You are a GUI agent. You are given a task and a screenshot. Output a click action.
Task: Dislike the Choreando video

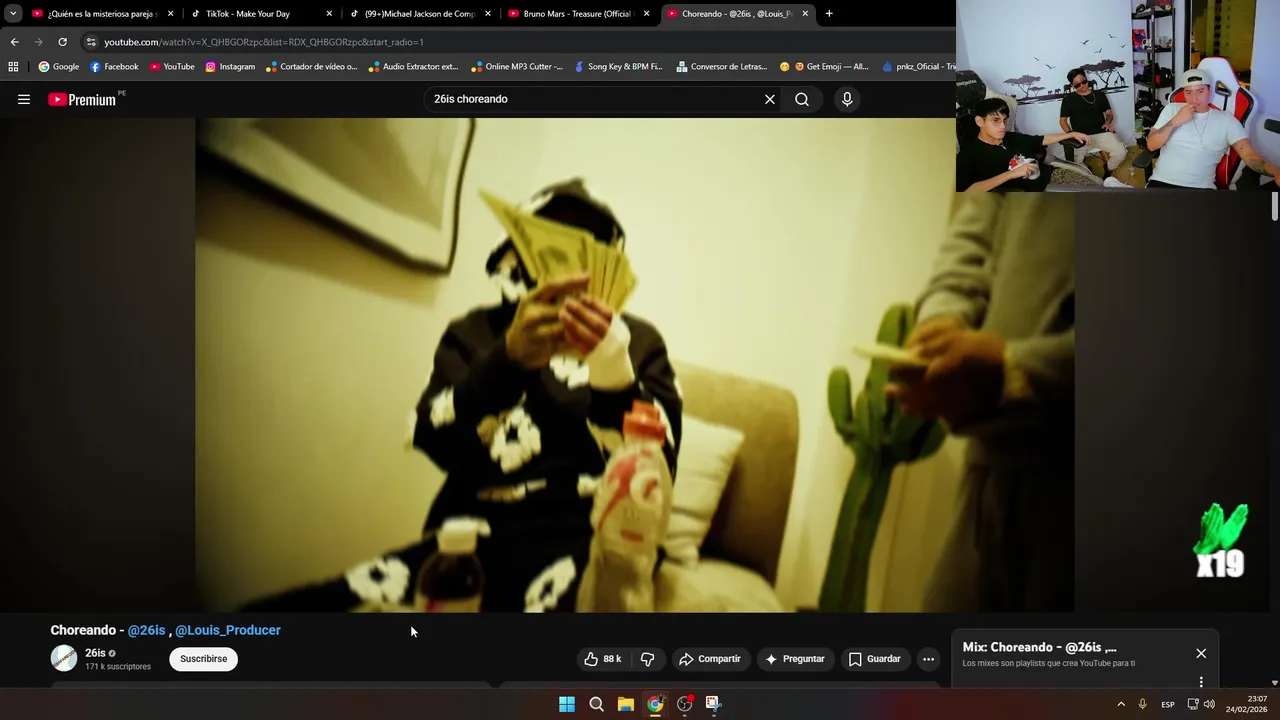pos(647,659)
